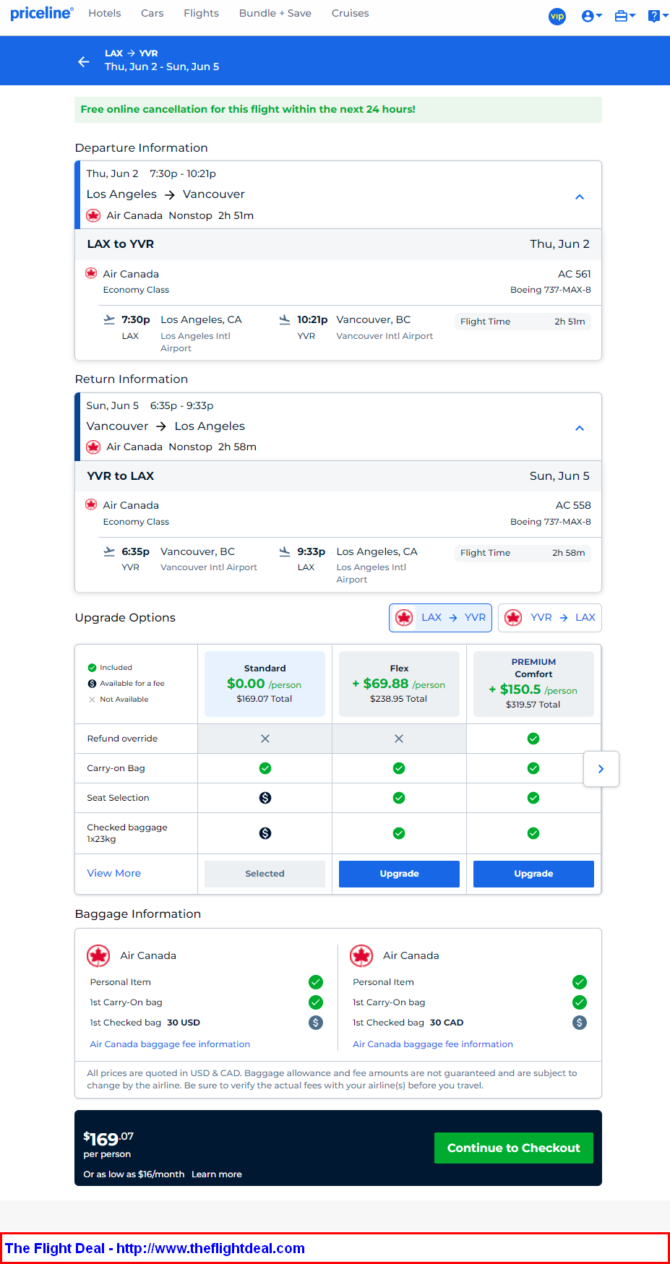The width and height of the screenshot is (670, 1264).
Task: Click the dollar icon for Standard Seat Selection
Action: (265, 798)
